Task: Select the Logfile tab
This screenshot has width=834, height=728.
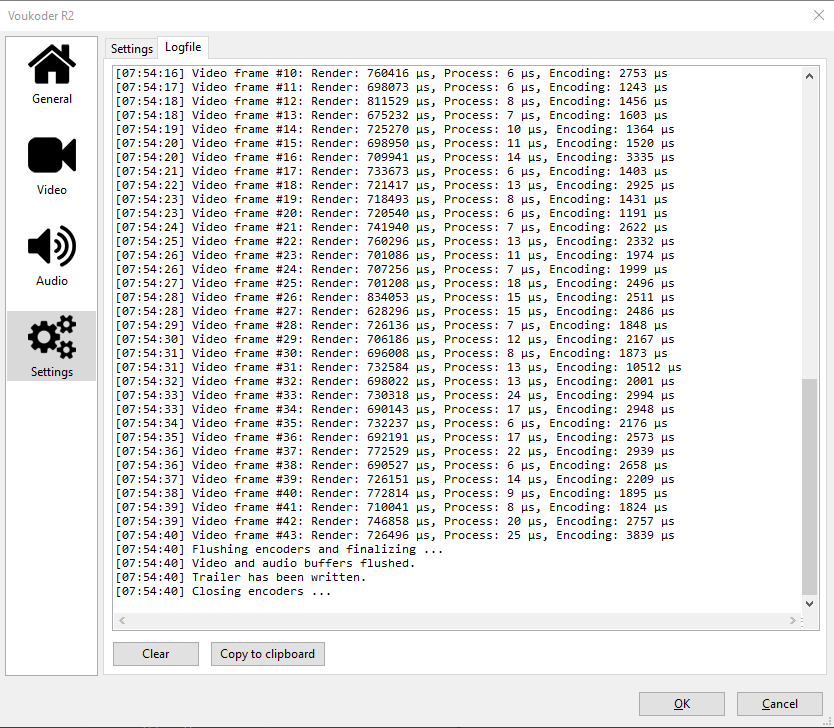Action: click(183, 48)
